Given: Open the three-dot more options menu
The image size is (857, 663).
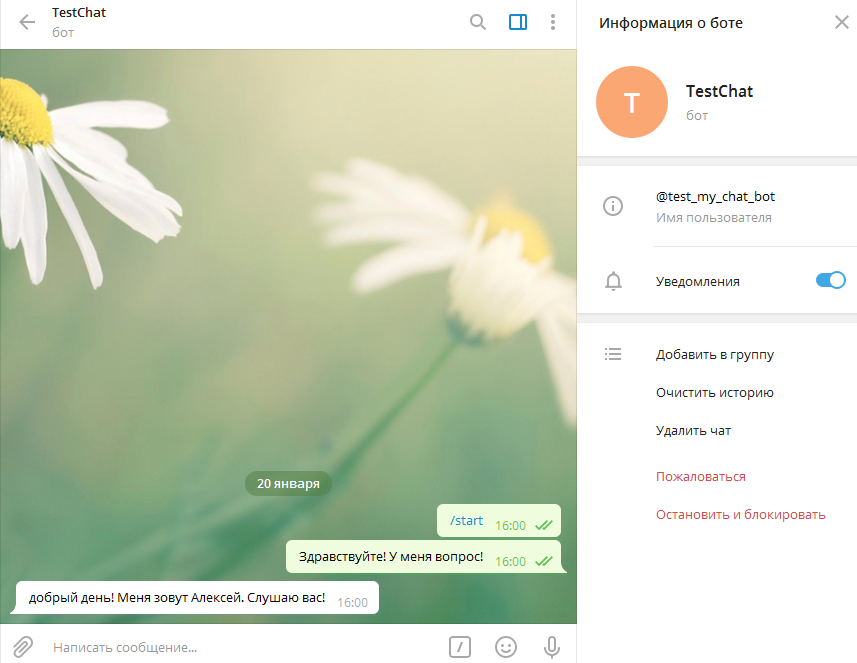Looking at the screenshot, I should point(553,22).
